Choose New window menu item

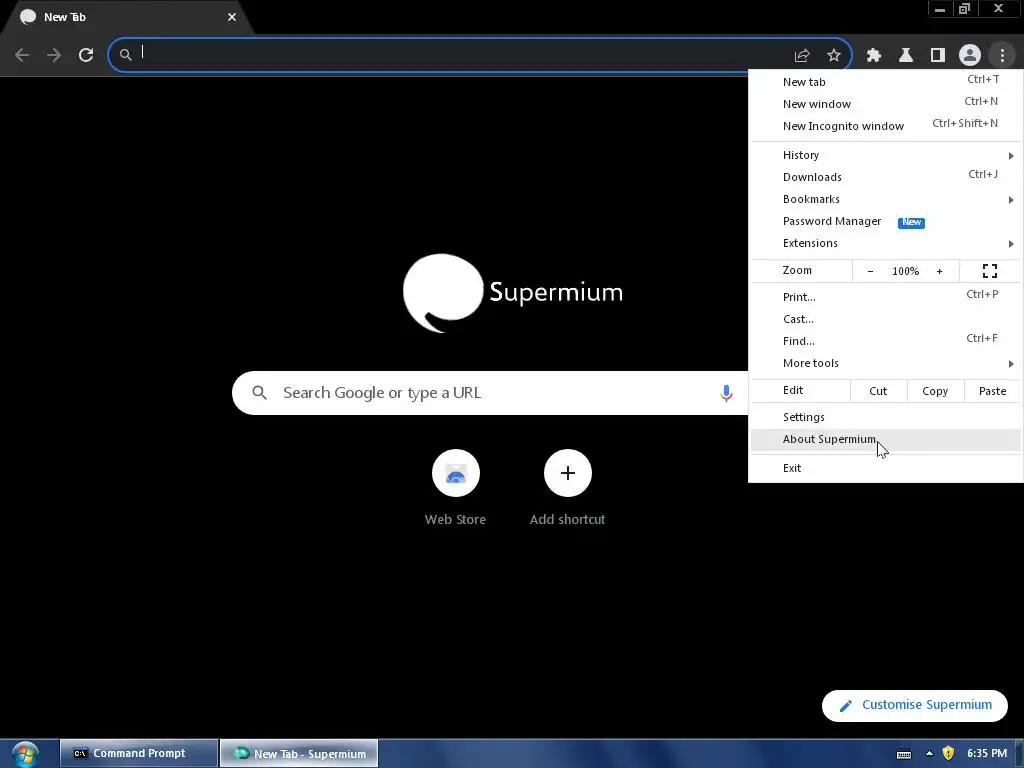pos(886,104)
